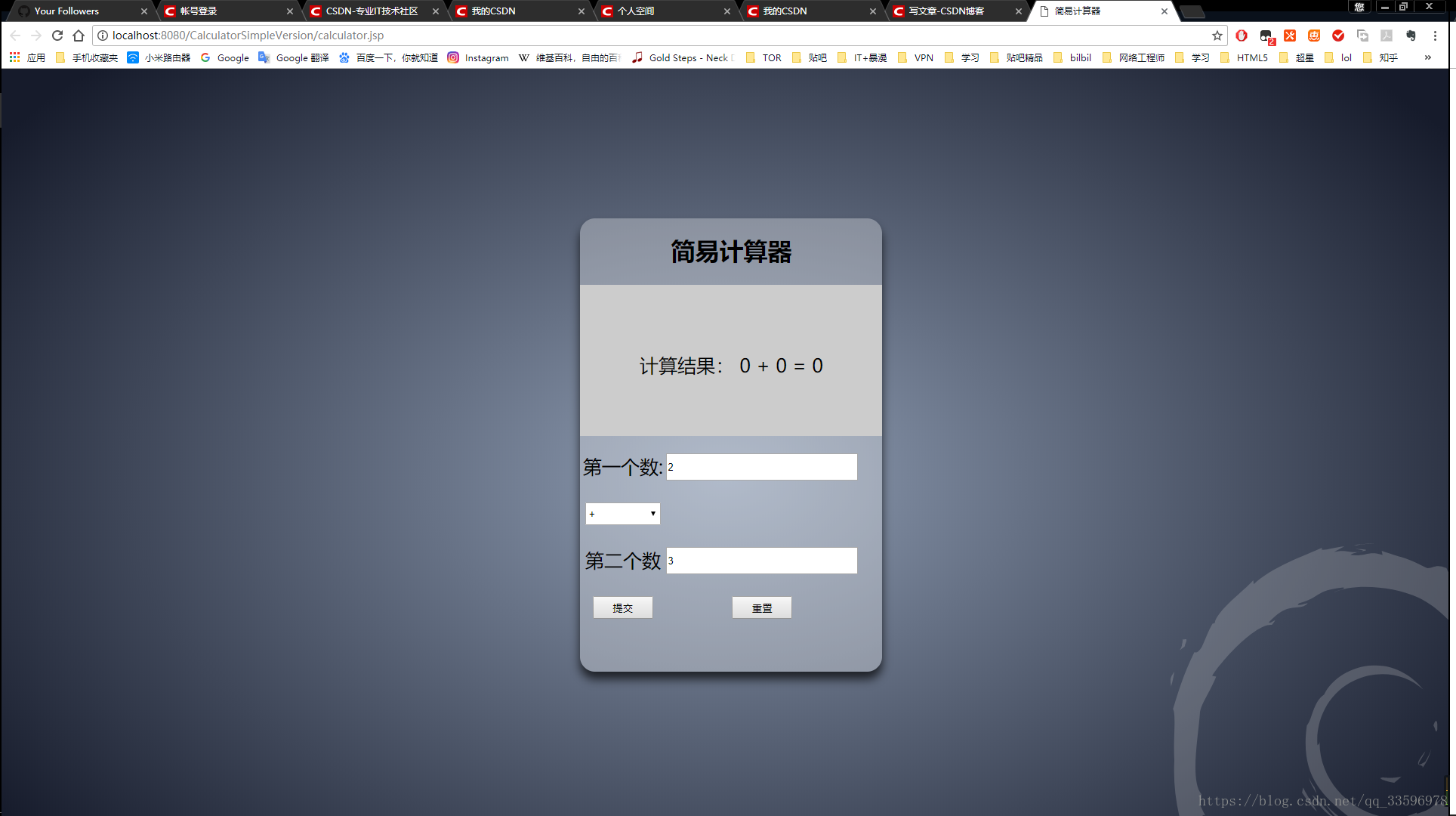Close the Your Followers tab

[144, 11]
